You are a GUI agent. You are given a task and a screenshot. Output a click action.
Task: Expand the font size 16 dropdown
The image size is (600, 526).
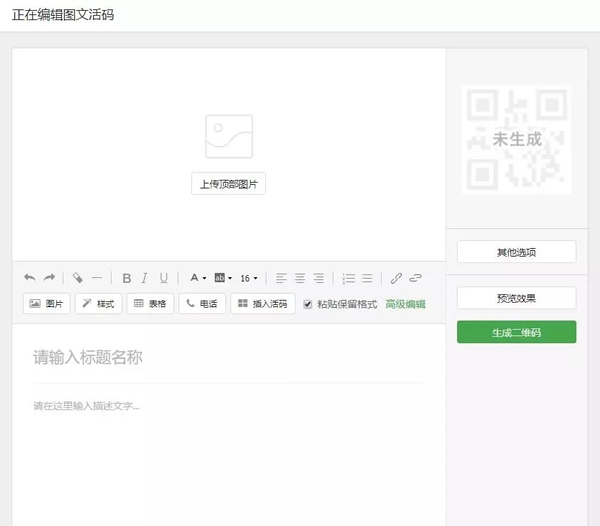point(249,278)
